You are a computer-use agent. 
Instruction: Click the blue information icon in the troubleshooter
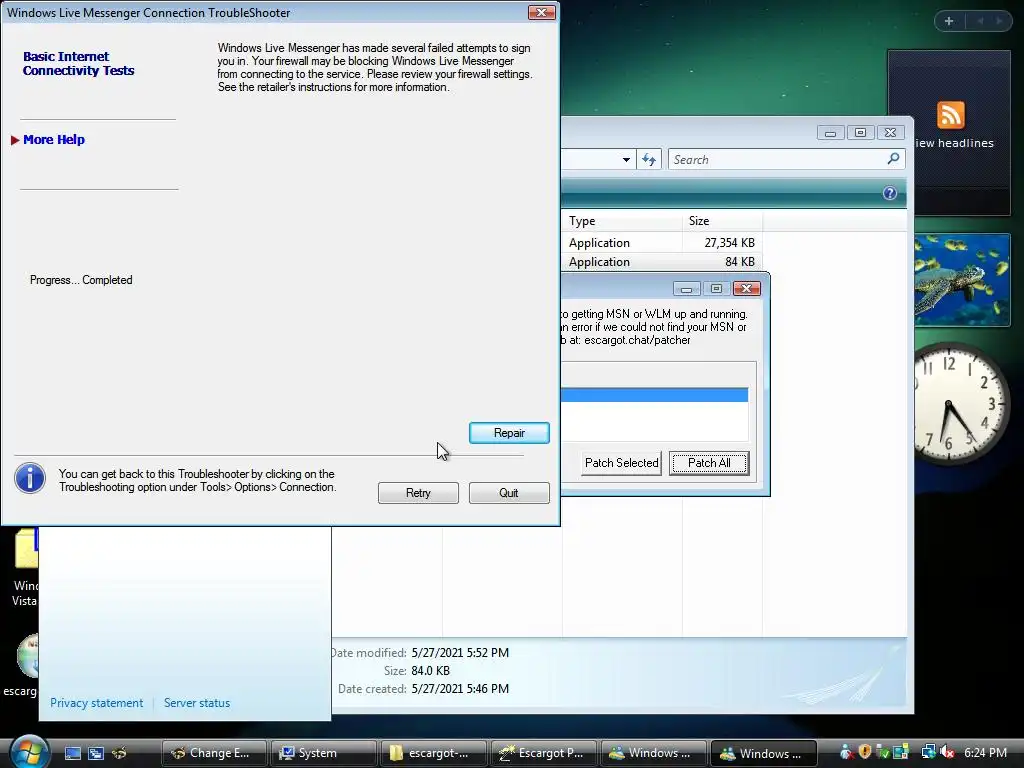click(x=29, y=478)
